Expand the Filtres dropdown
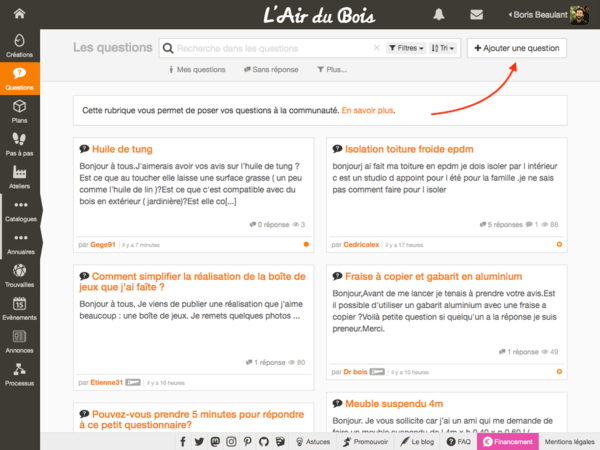 406,48
